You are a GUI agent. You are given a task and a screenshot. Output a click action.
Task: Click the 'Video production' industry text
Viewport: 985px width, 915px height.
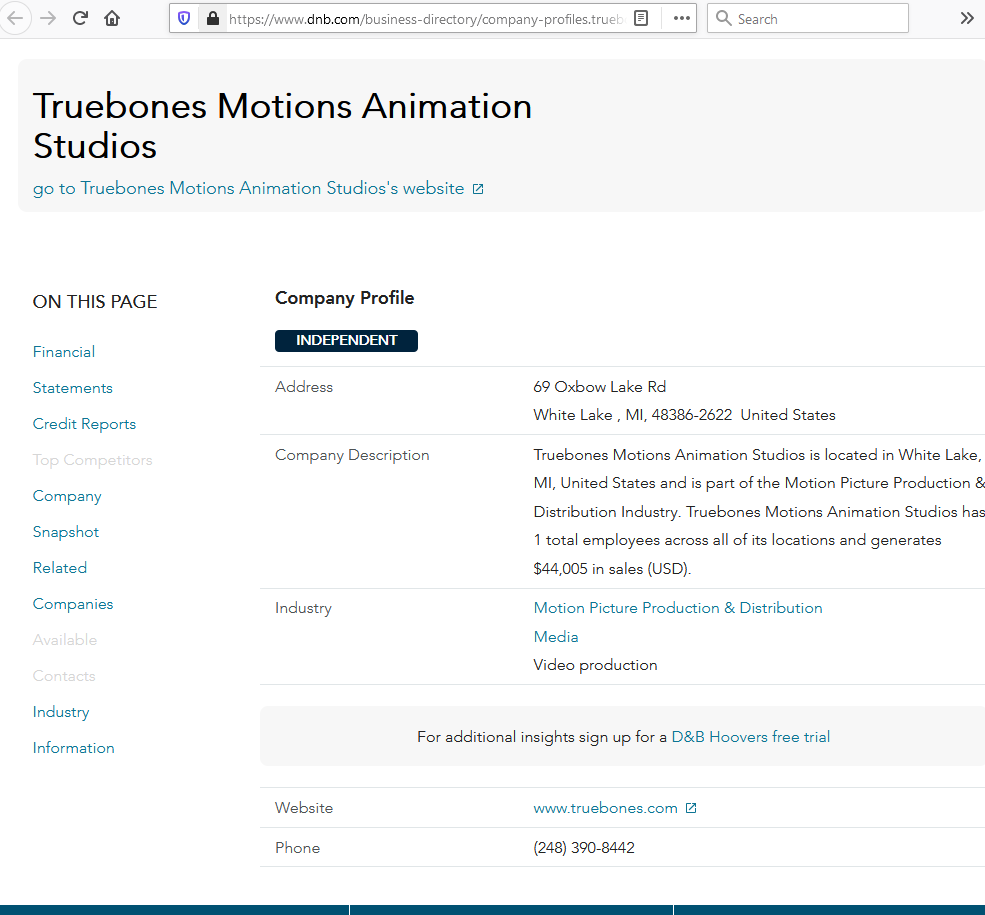point(596,665)
